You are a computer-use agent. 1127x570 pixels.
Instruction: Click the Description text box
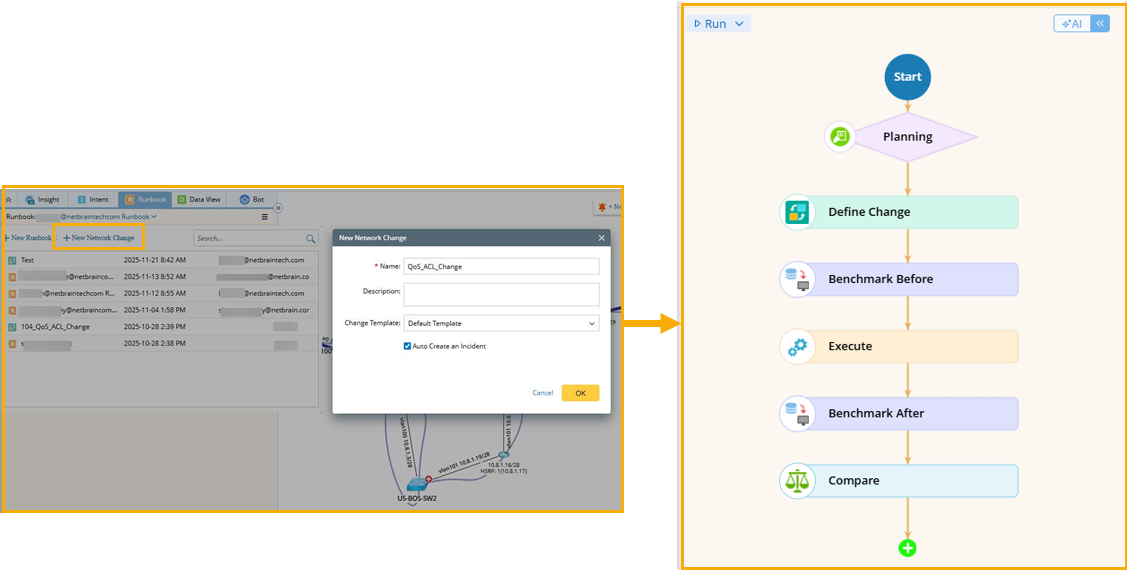pos(501,294)
